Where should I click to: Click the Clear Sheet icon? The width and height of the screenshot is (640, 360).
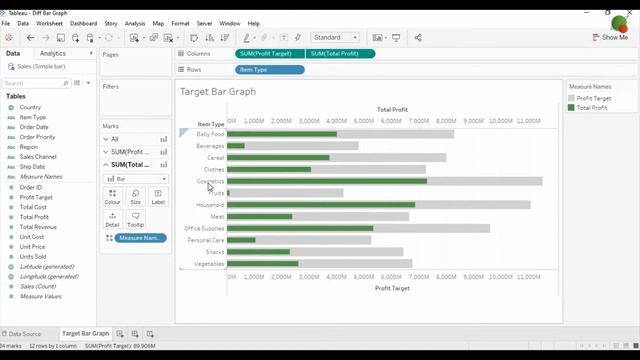(168, 38)
